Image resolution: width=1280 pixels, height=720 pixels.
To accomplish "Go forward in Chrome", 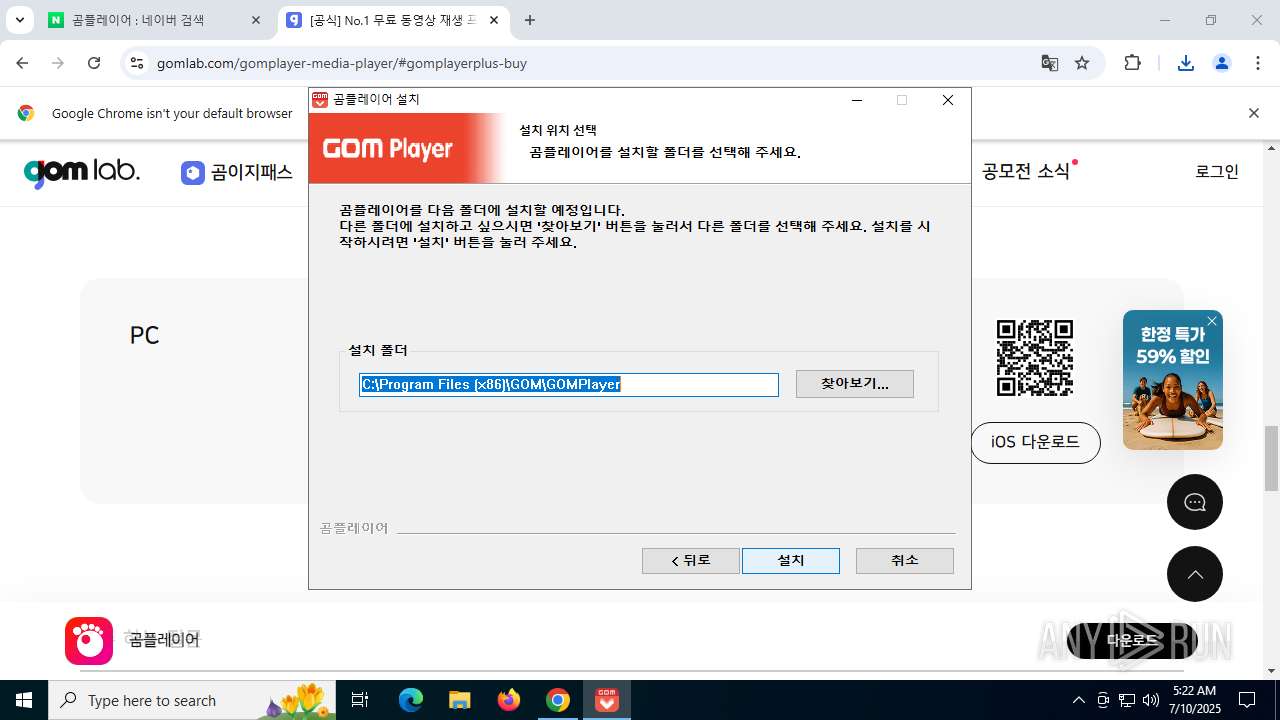I will coord(58,63).
